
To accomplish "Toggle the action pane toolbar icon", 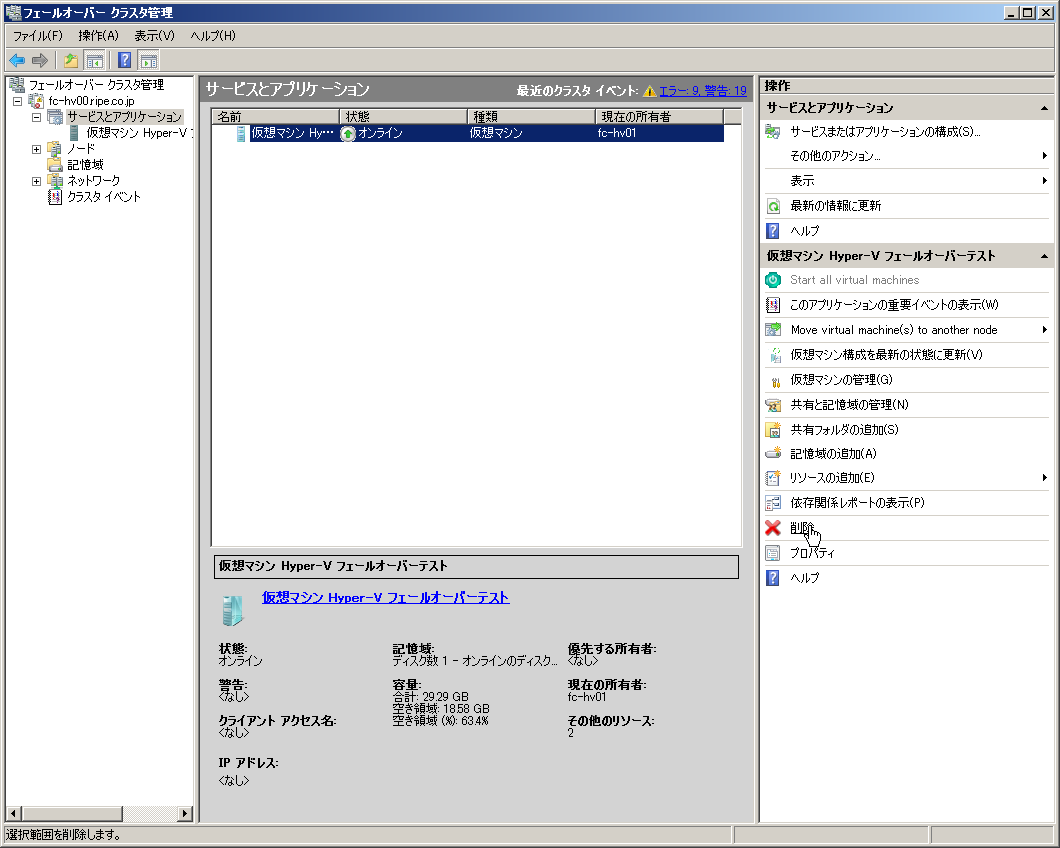I will [149, 61].
